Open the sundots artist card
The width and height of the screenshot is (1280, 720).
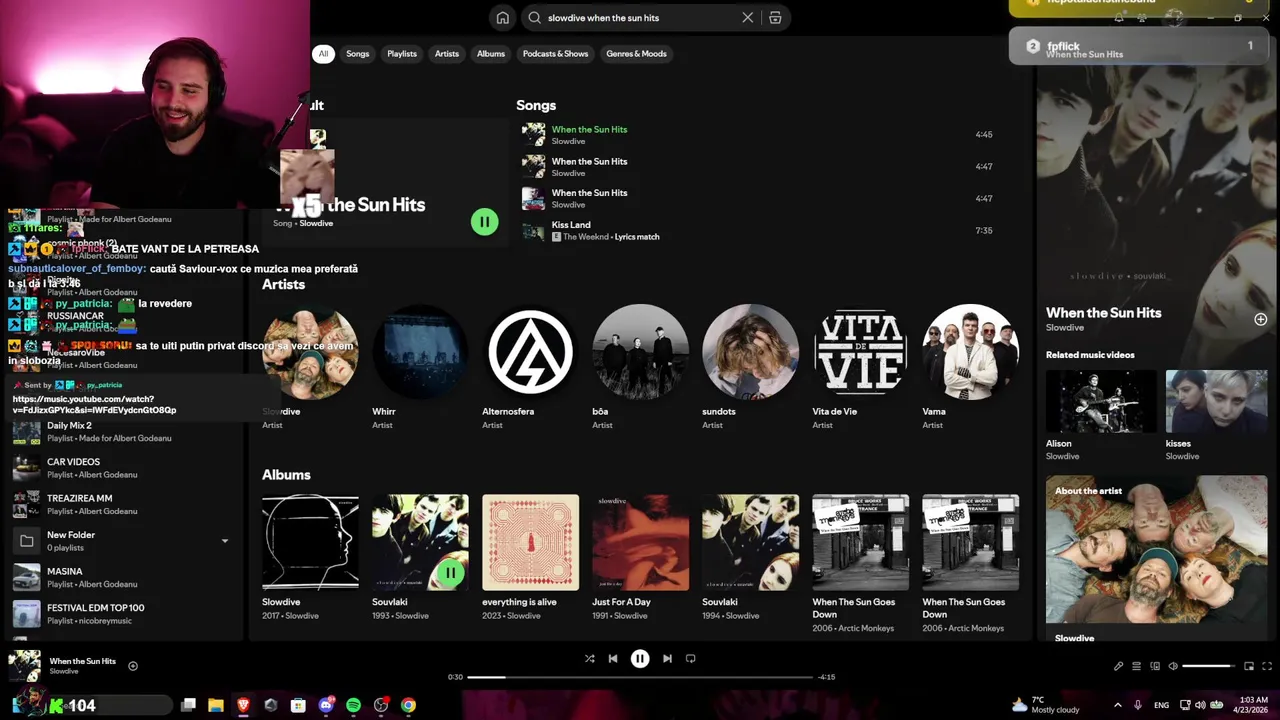(x=750, y=368)
